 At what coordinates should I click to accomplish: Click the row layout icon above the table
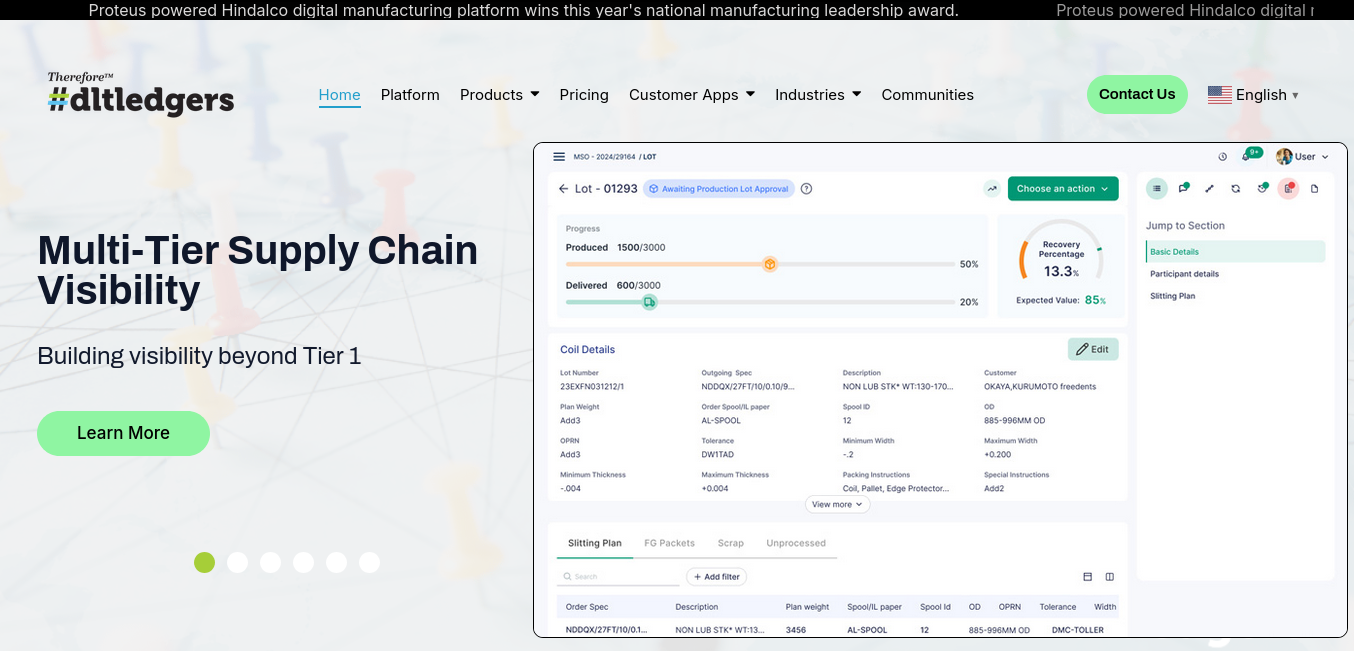(x=1088, y=577)
